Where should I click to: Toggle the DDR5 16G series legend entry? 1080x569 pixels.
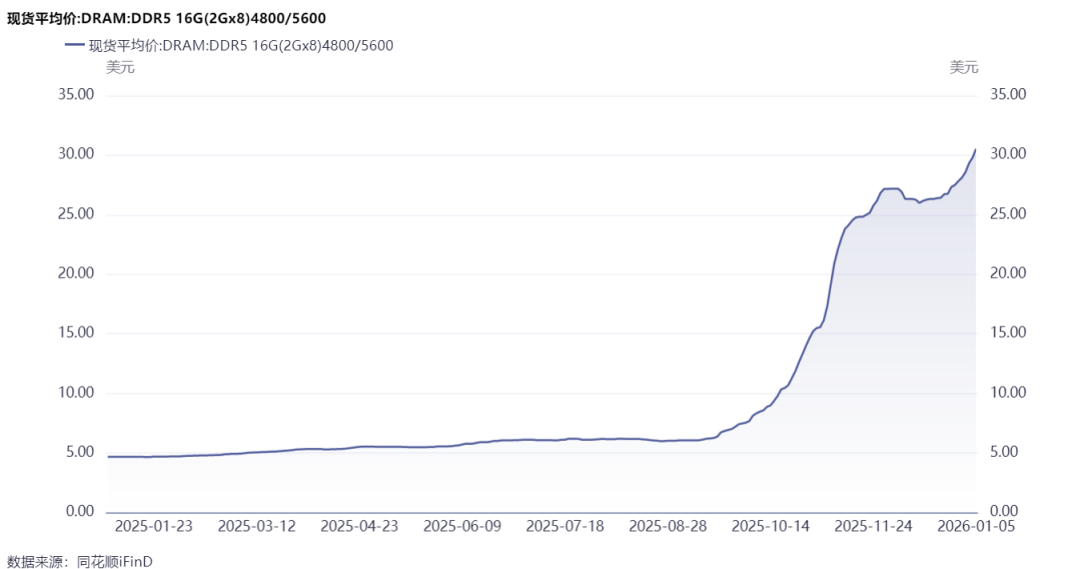point(229,45)
